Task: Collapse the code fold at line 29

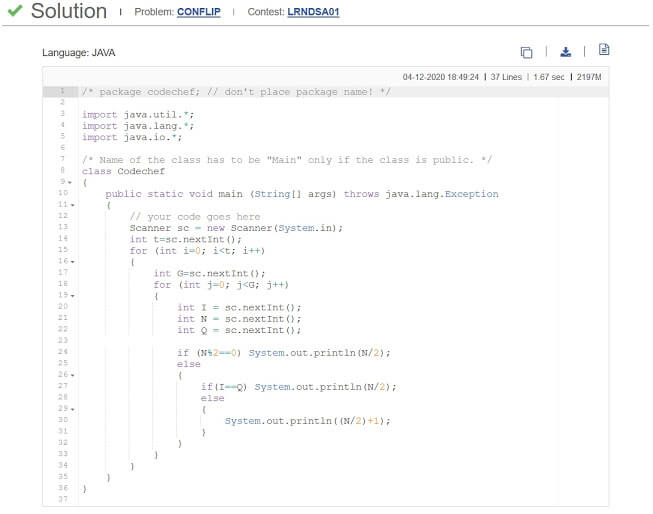Action: (x=72, y=409)
